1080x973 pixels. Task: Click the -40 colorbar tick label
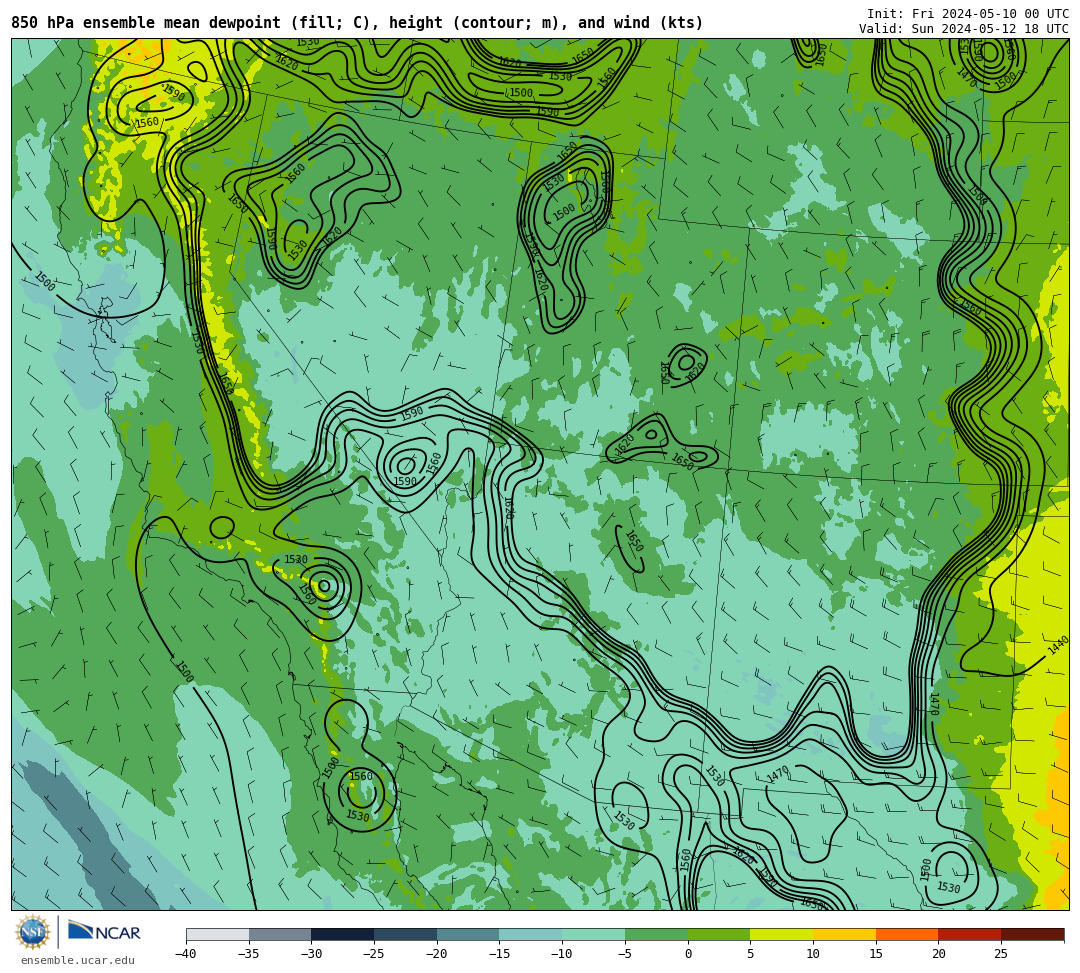coord(186,954)
